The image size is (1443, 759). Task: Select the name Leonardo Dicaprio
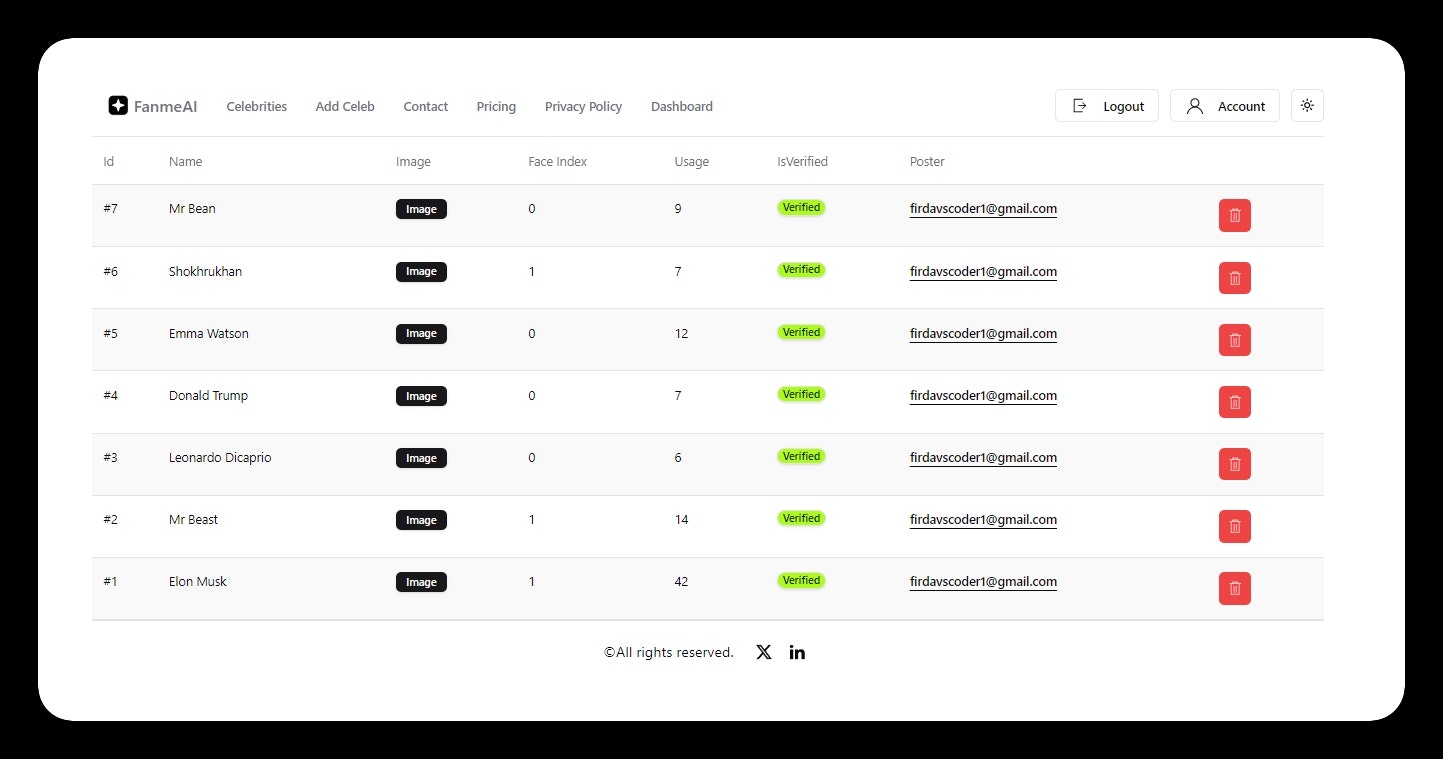pos(220,457)
